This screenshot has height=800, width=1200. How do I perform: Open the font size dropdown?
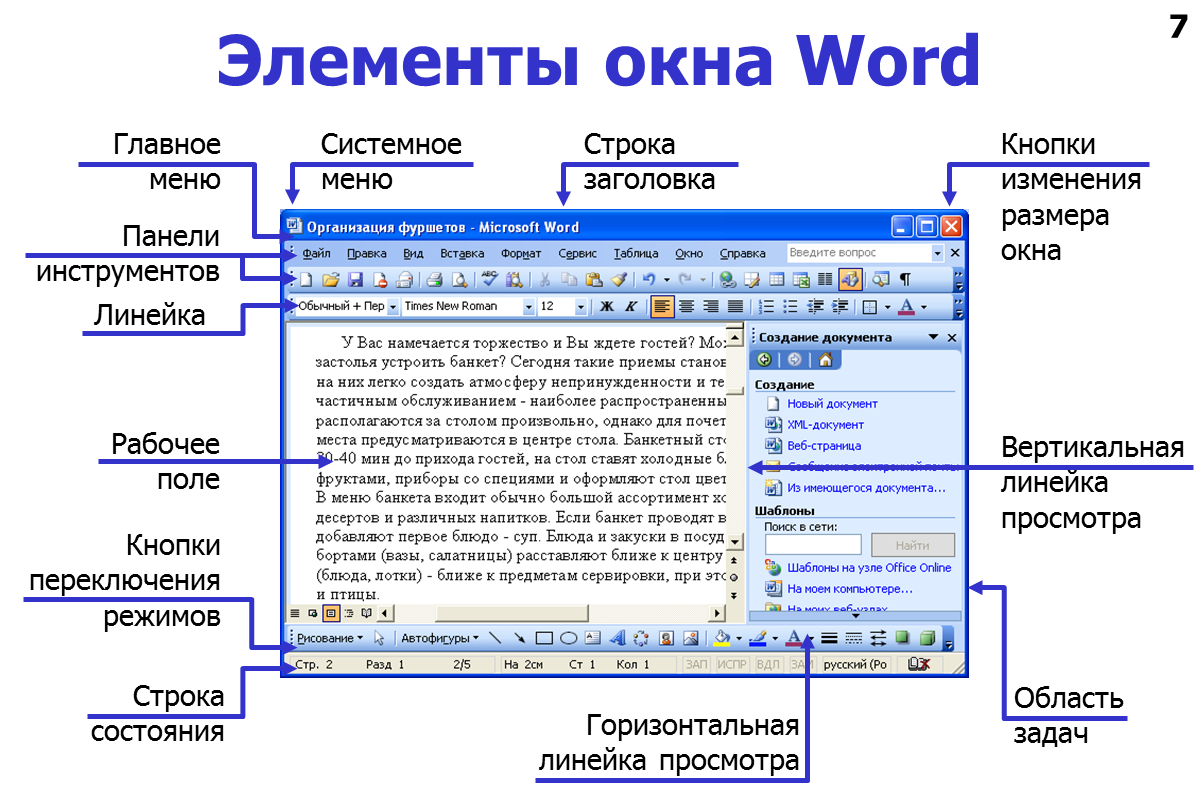[582, 307]
